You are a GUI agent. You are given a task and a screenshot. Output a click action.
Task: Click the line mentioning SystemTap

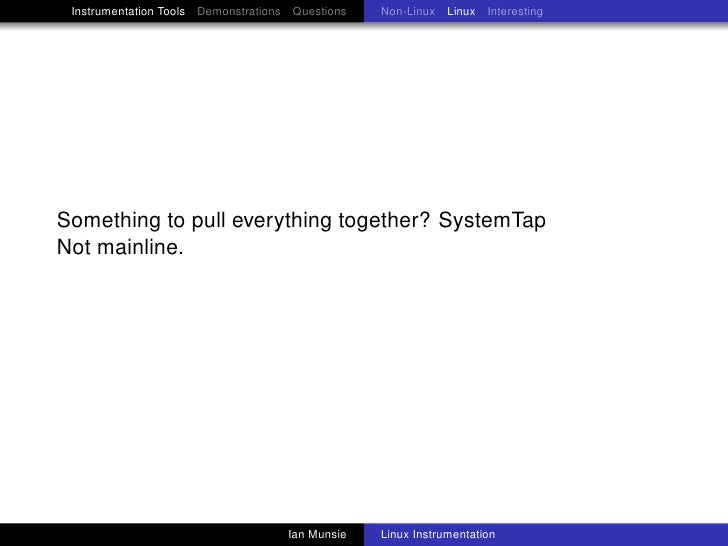click(301, 220)
